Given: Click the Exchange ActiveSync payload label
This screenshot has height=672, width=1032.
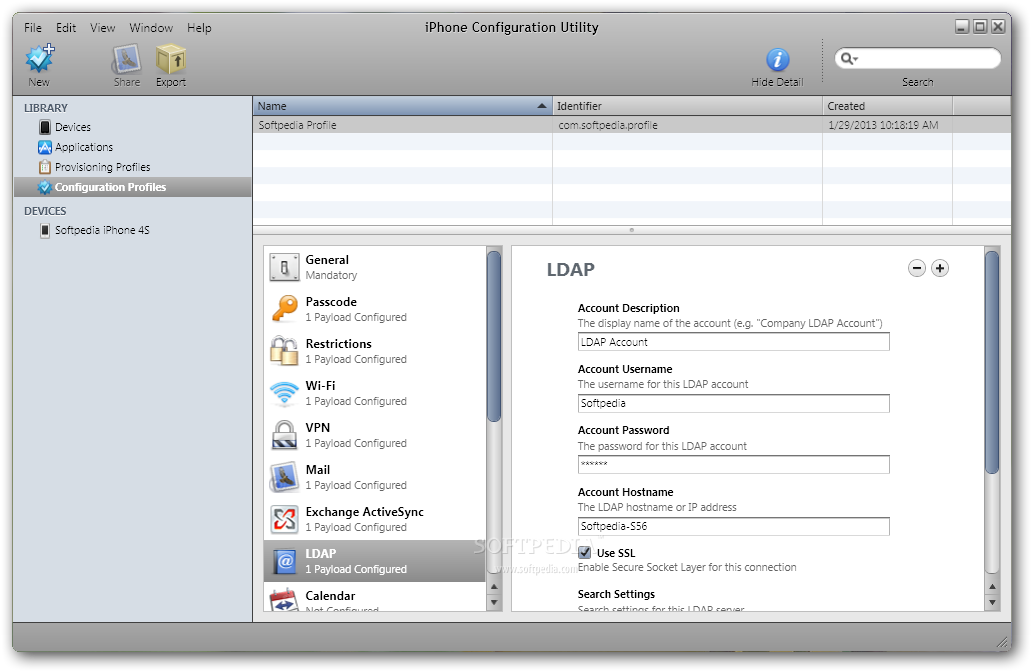Looking at the screenshot, I should pos(364,511).
